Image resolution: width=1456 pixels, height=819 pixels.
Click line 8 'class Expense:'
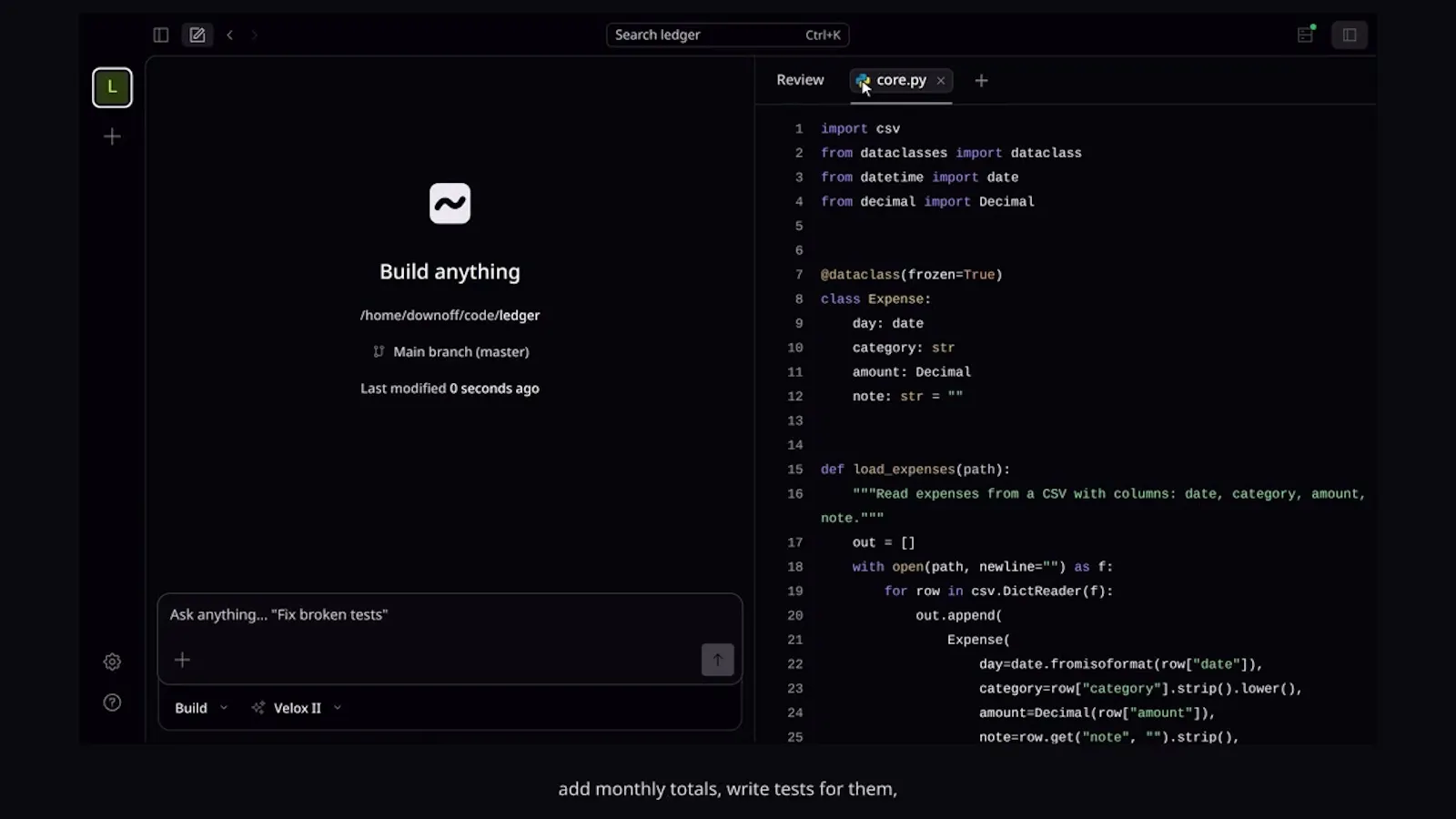(875, 299)
